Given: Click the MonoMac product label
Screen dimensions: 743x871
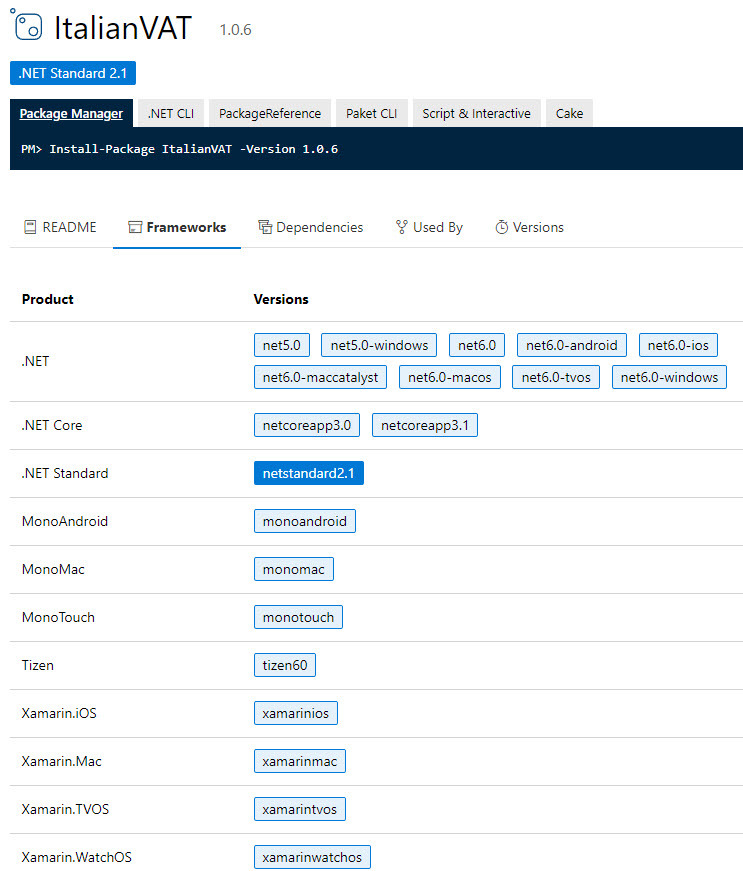Looking at the screenshot, I should (x=53, y=569).
